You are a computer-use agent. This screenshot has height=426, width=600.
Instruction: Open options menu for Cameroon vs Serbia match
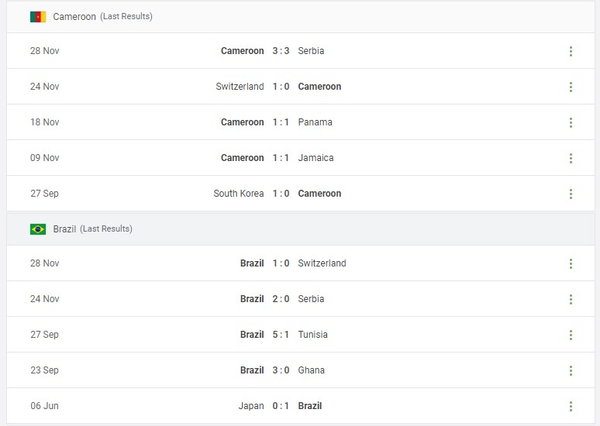click(571, 51)
